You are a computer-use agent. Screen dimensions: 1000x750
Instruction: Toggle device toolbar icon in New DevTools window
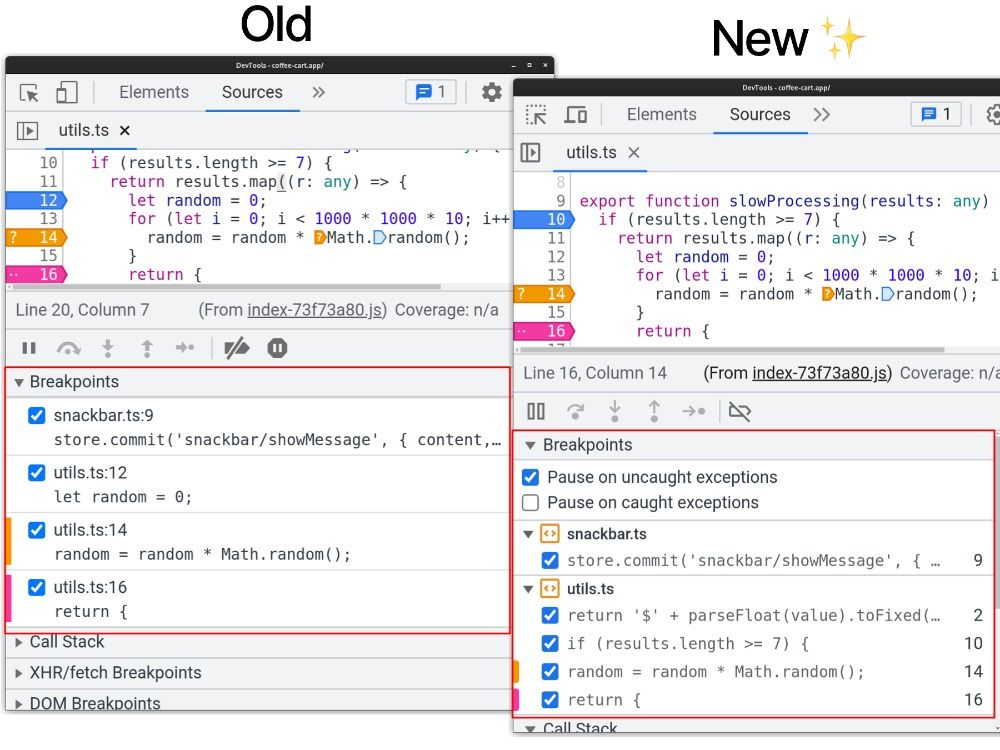tap(576, 115)
